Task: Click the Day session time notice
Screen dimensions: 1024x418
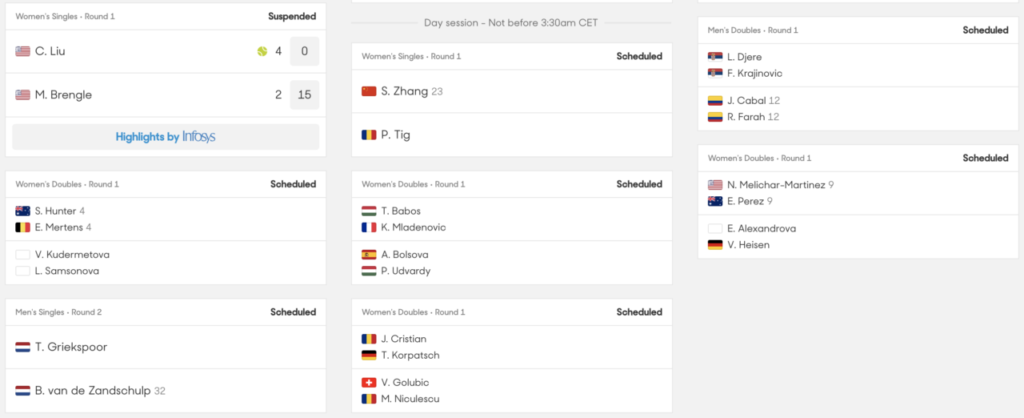Action: (x=511, y=22)
